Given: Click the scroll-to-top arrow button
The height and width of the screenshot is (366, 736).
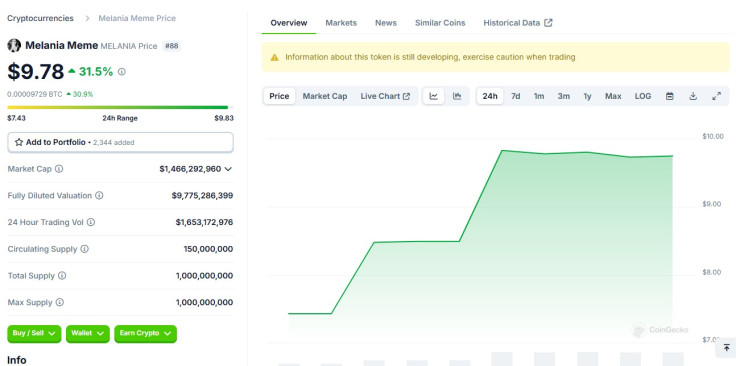Looking at the screenshot, I should (x=727, y=348).
